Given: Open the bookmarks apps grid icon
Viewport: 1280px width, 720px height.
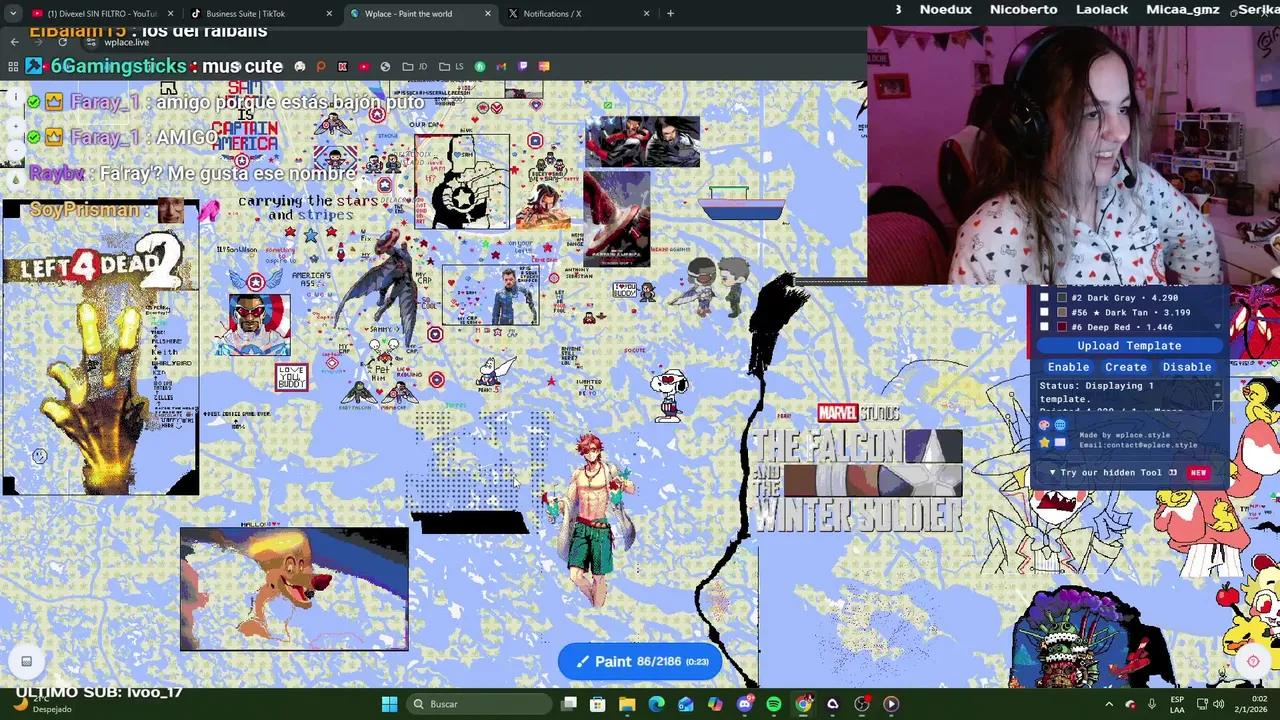Looking at the screenshot, I should click(x=13, y=66).
